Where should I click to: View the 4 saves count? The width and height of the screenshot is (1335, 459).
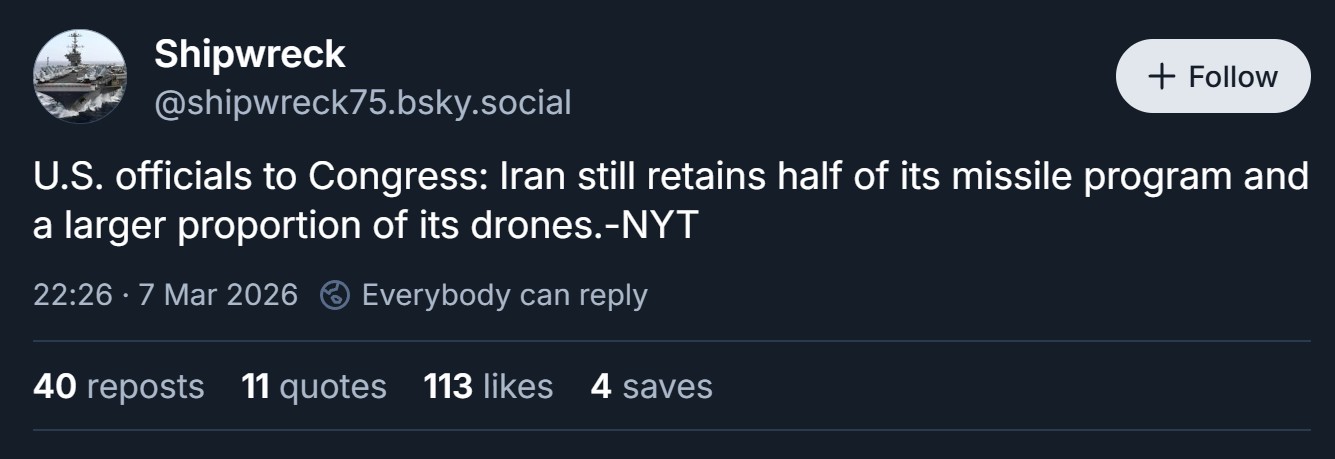click(x=651, y=386)
